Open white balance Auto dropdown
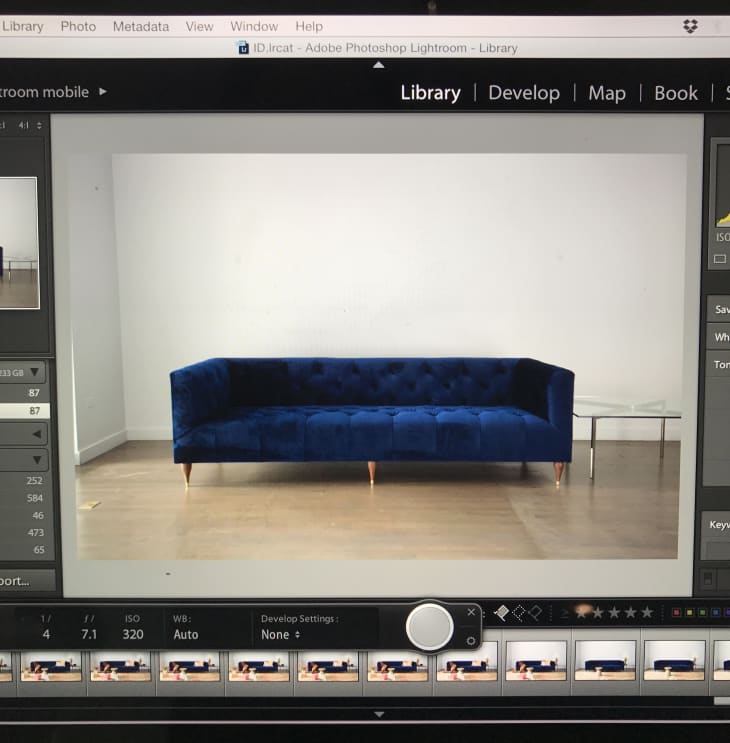Screen dimensions: 730x743 coord(186,634)
